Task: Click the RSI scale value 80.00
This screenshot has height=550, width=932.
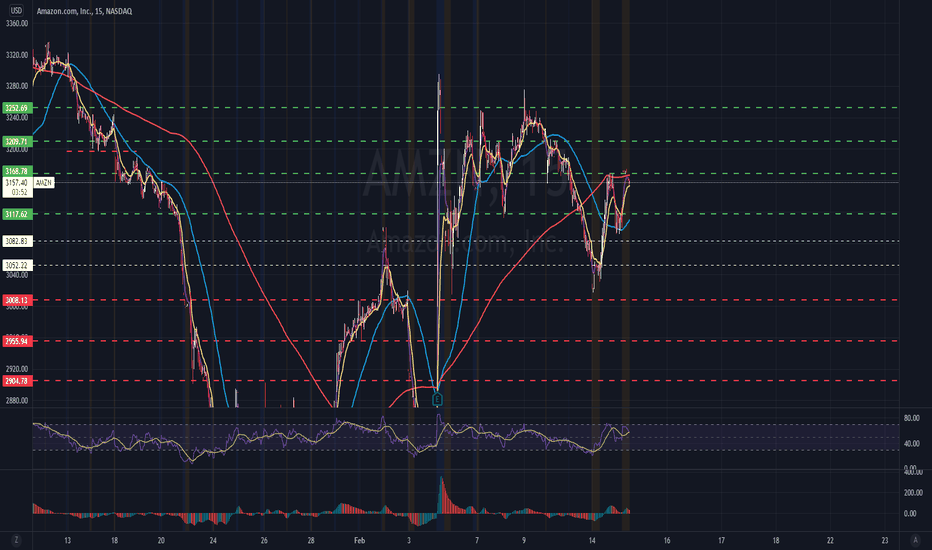Action: [x=912, y=419]
